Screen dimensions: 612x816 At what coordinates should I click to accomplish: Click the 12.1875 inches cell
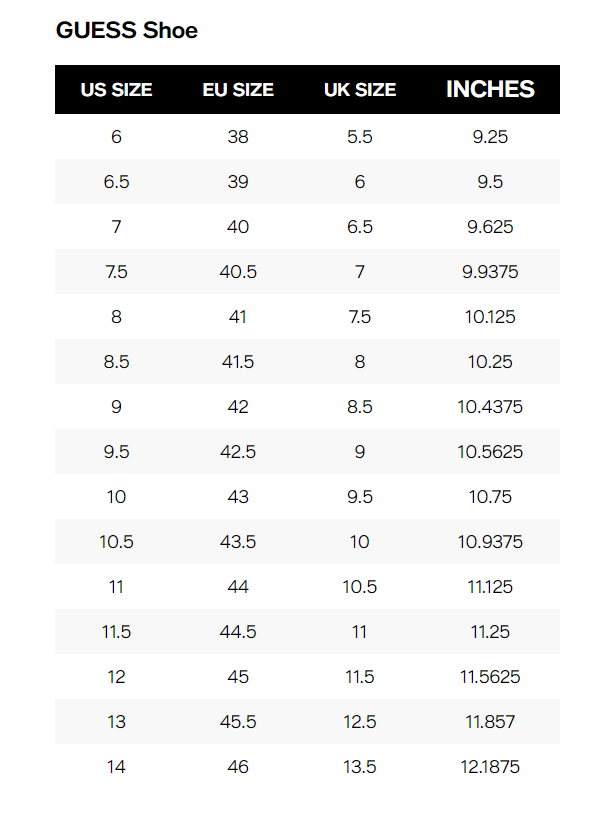[x=490, y=767]
